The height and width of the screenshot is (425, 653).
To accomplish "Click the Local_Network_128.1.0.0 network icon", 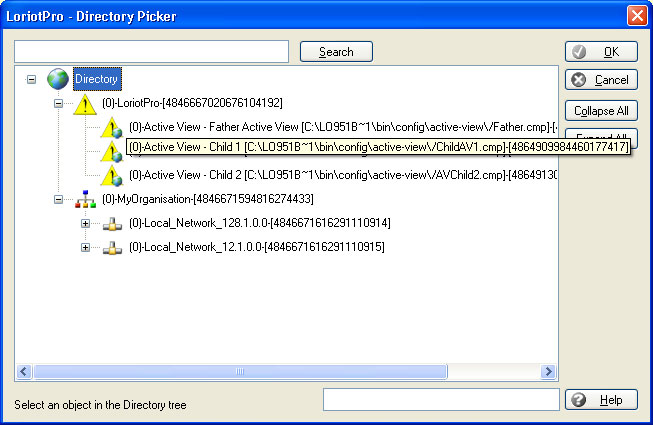I will coord(112,224).
